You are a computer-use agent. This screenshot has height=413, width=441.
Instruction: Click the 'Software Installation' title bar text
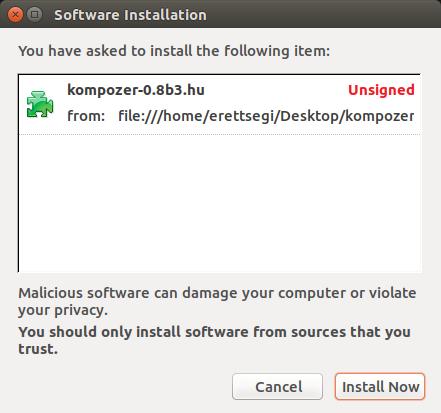(130, 15)
